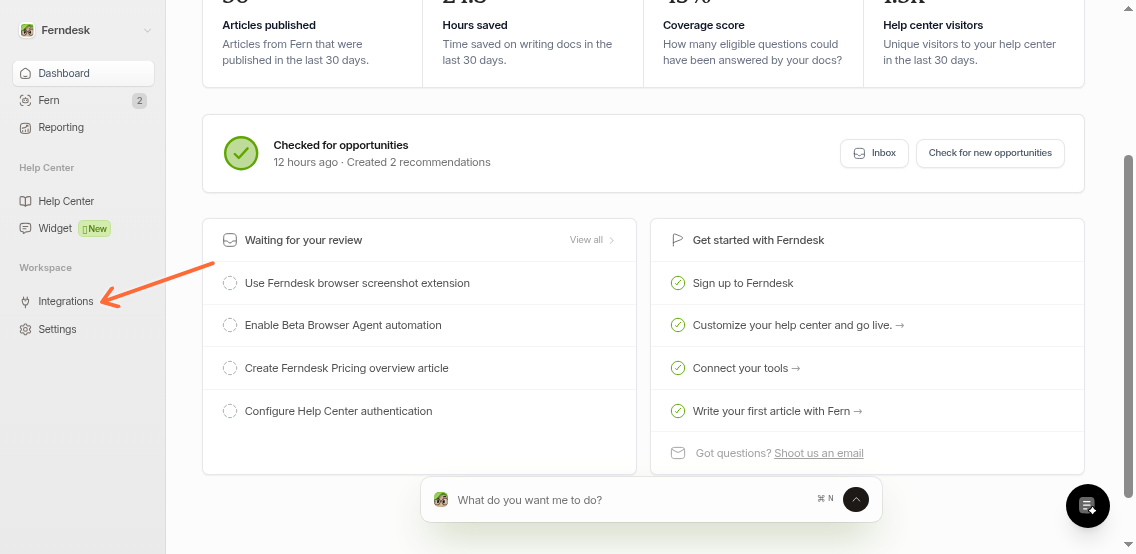Click the black send arrow button
This screenshot has height=554, width=1136.
[856, 499]
